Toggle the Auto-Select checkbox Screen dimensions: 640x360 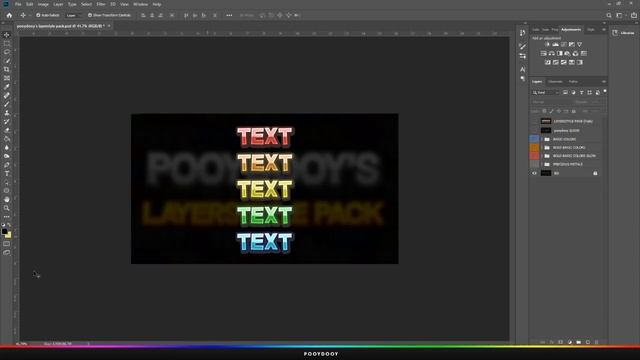(38, 15)
